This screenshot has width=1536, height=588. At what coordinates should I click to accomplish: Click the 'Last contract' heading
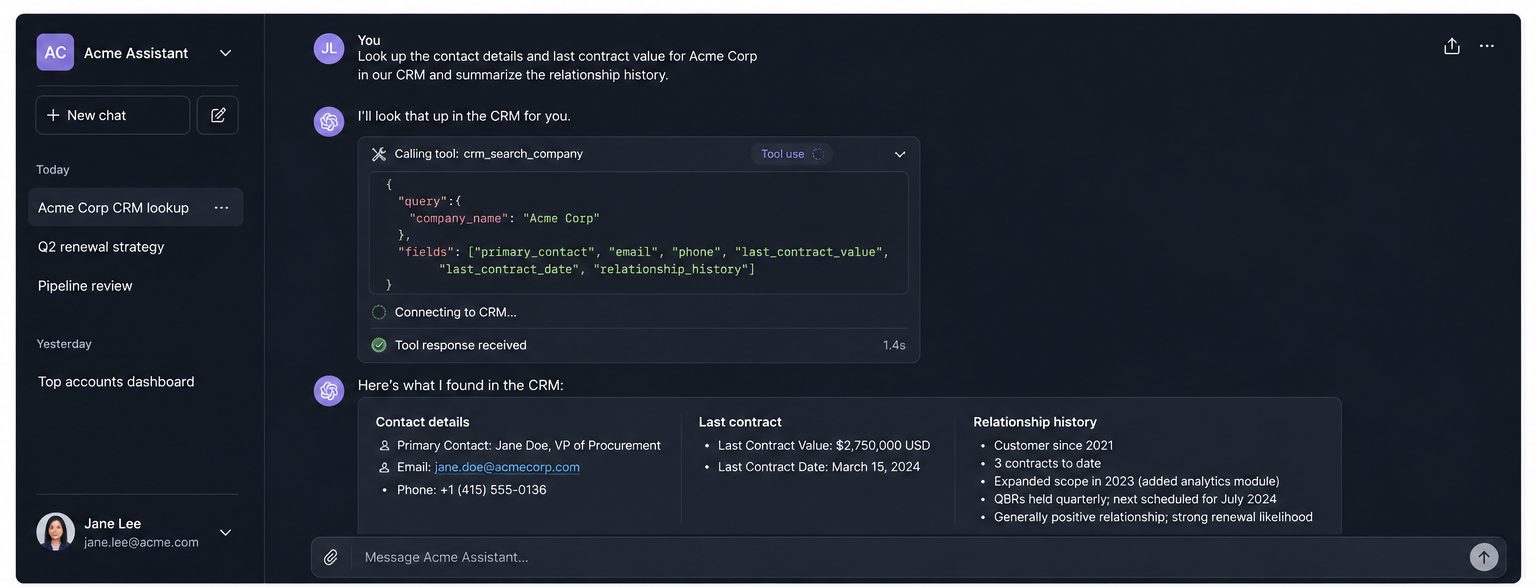(740, 422)
